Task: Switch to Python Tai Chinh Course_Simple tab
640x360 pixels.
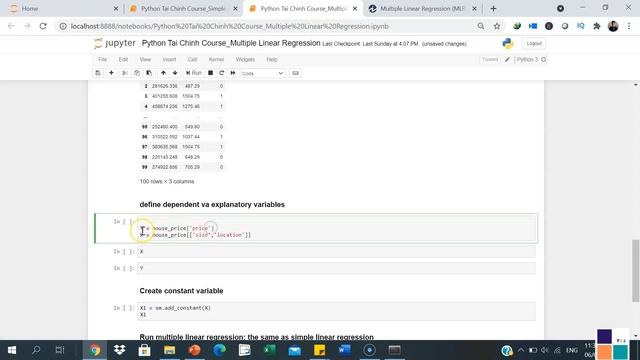Action: [x=183, y=9]
